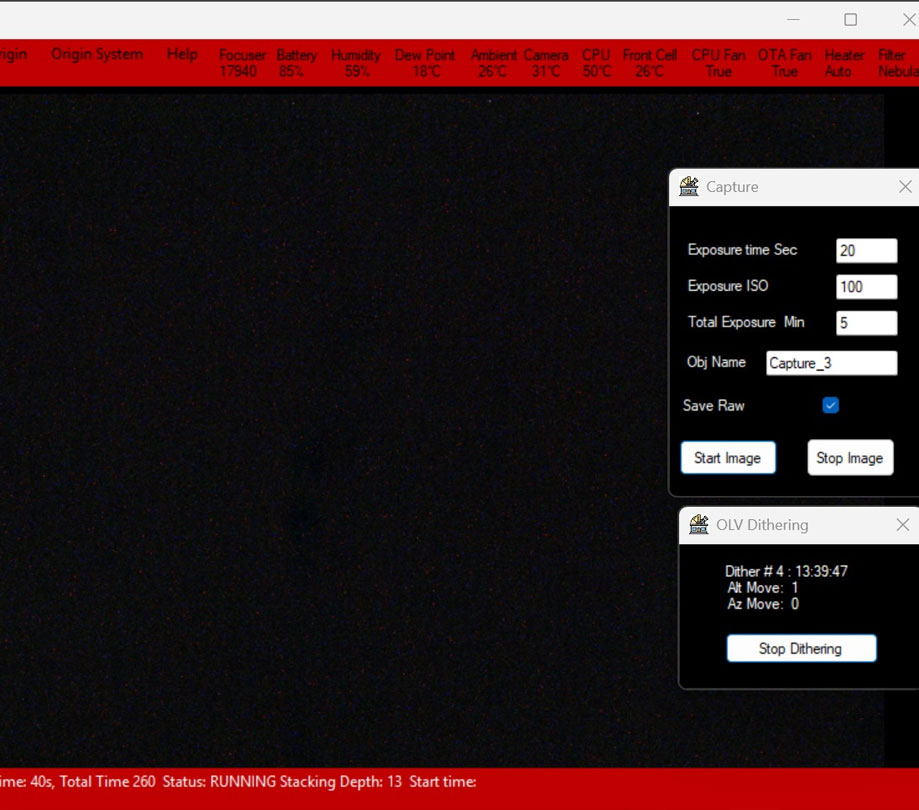Select the Camera 31°C temperature readout
The height and width of the screenshot is (810, 919).
tap(546, 62)
